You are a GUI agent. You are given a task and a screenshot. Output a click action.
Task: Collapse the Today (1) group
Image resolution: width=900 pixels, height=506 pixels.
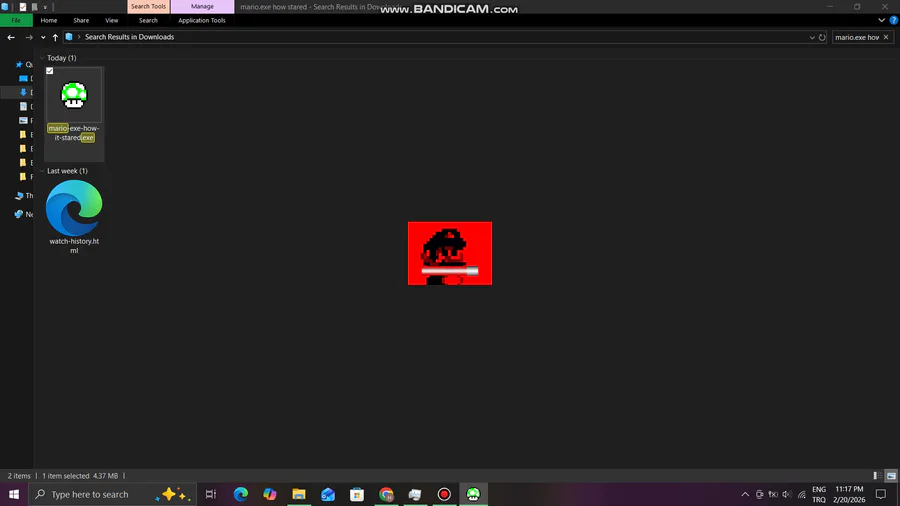pos(42,58)
